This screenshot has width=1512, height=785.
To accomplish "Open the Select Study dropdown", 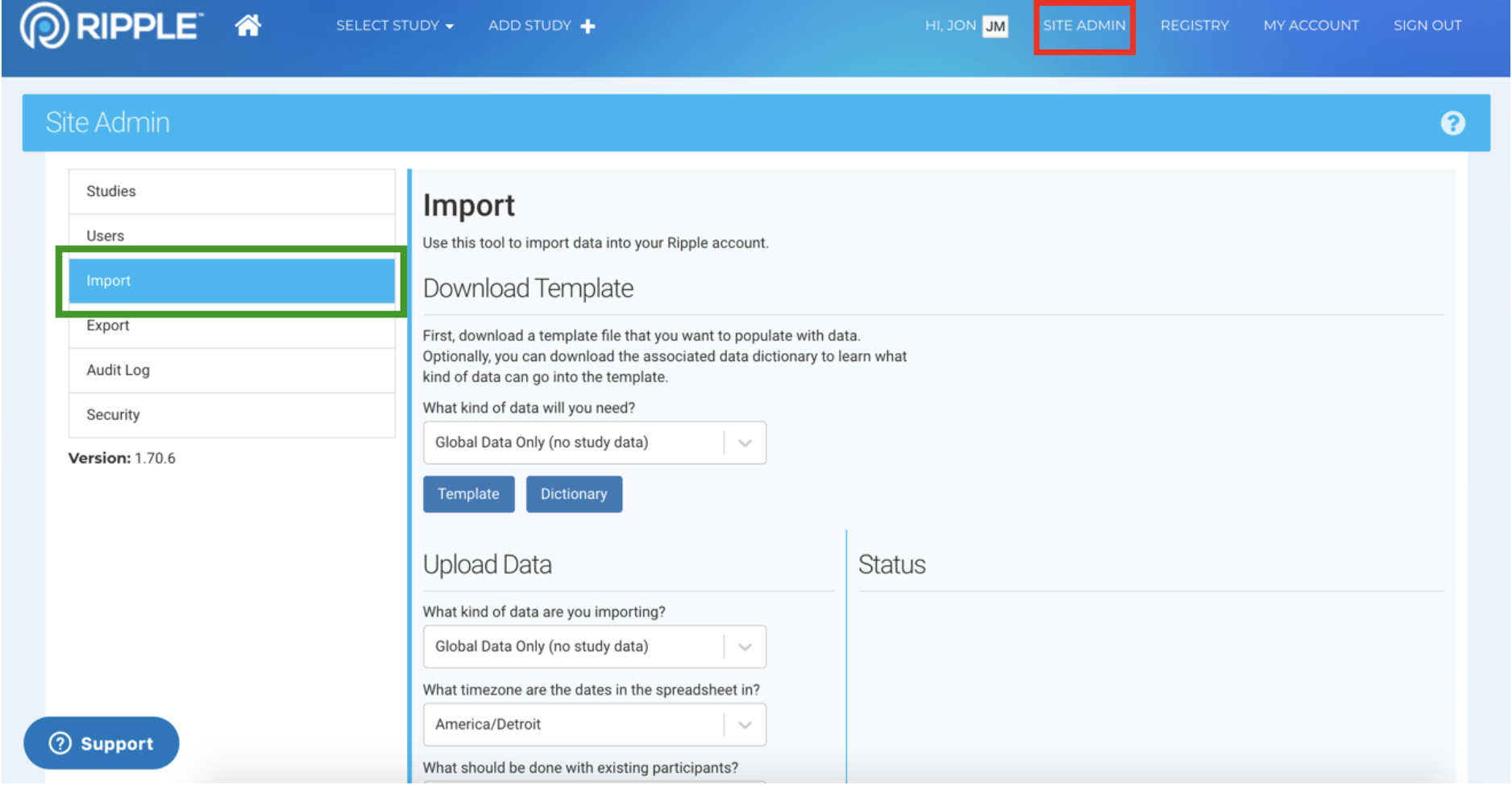I will 394,26.
